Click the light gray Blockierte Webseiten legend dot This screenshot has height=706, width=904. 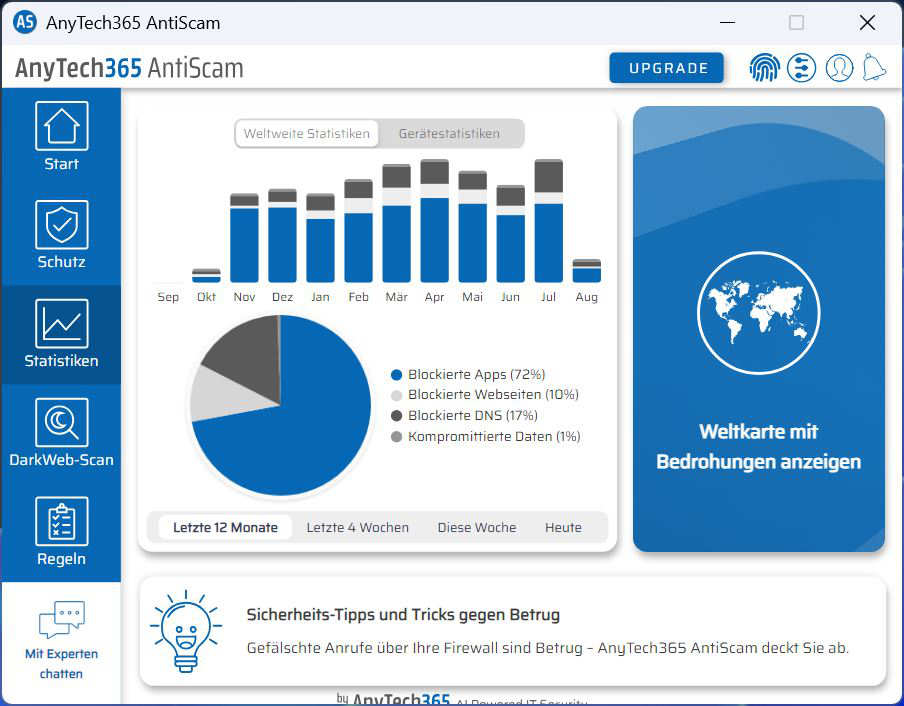(x=396, y=395)
